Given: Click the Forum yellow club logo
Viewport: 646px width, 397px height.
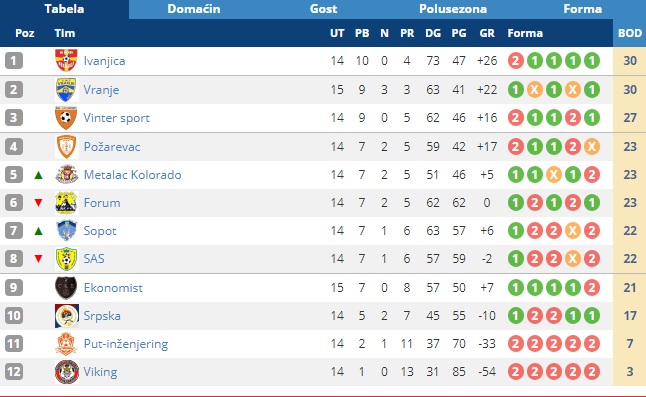Looking at the screenshot, I should 66,203.
